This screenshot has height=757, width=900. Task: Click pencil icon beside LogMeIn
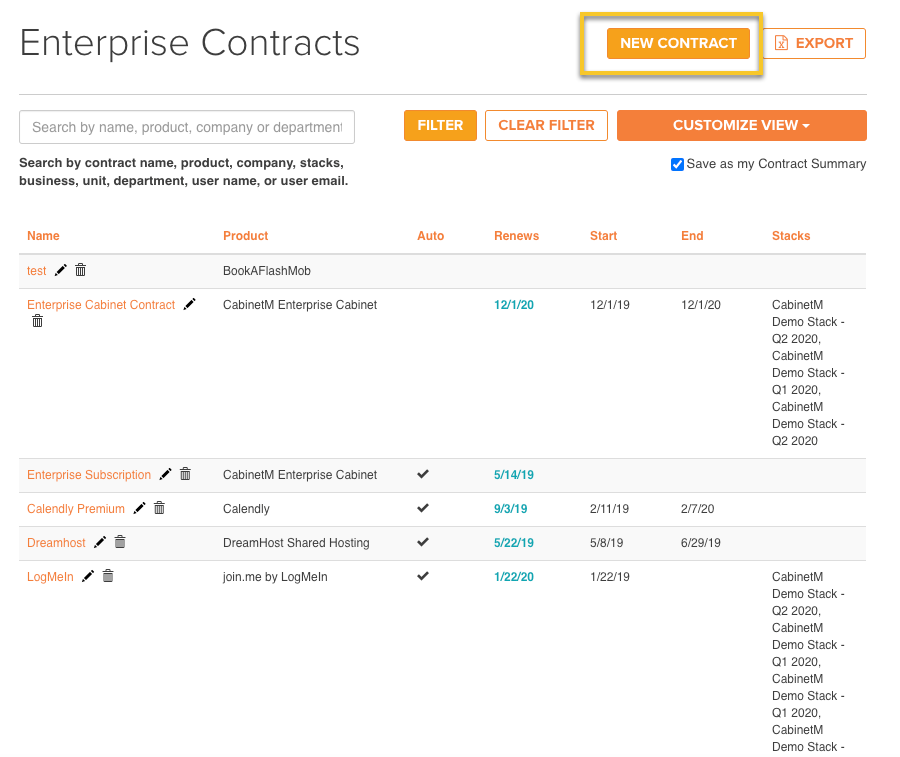click(x=88, y=576)
